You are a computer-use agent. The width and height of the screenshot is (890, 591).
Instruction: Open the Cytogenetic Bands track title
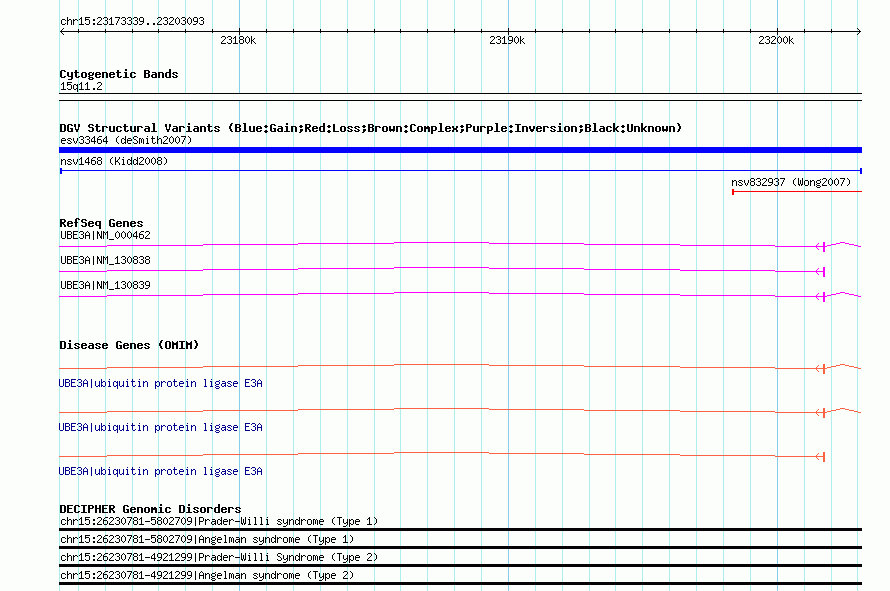[x=119, y=74]
